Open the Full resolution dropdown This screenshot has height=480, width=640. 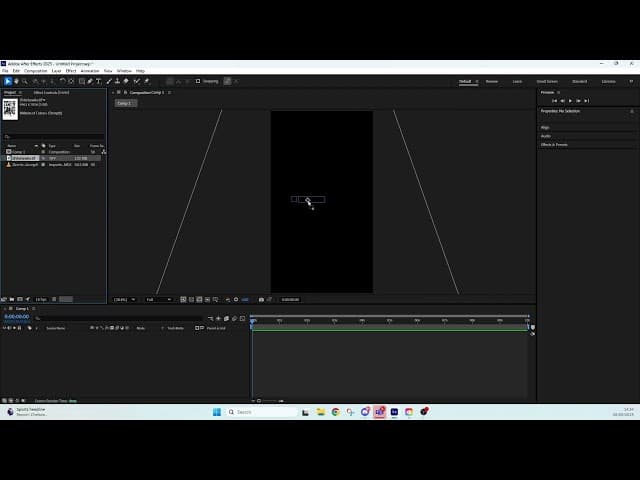click(x=156, y=299)
